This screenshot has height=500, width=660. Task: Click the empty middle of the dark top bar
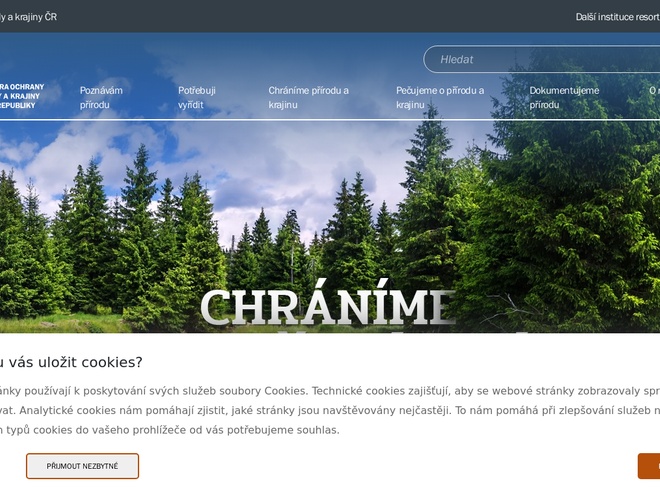point(300,17)
